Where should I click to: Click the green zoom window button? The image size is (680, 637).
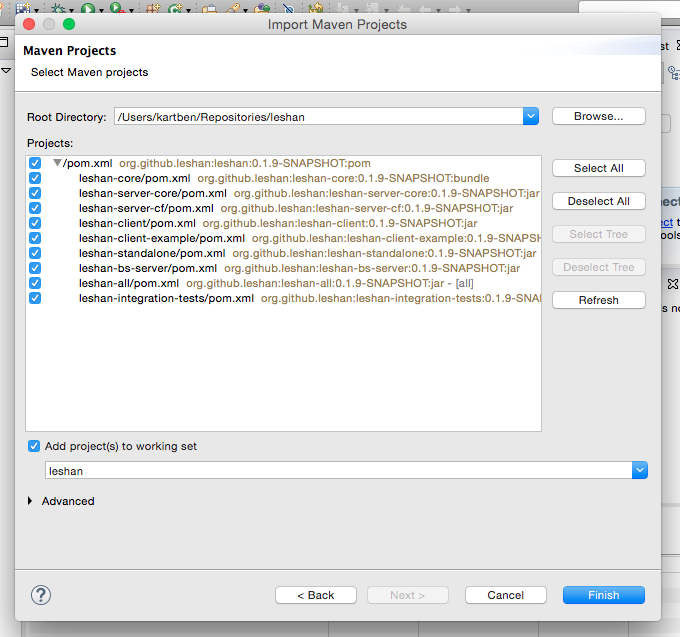69,24
